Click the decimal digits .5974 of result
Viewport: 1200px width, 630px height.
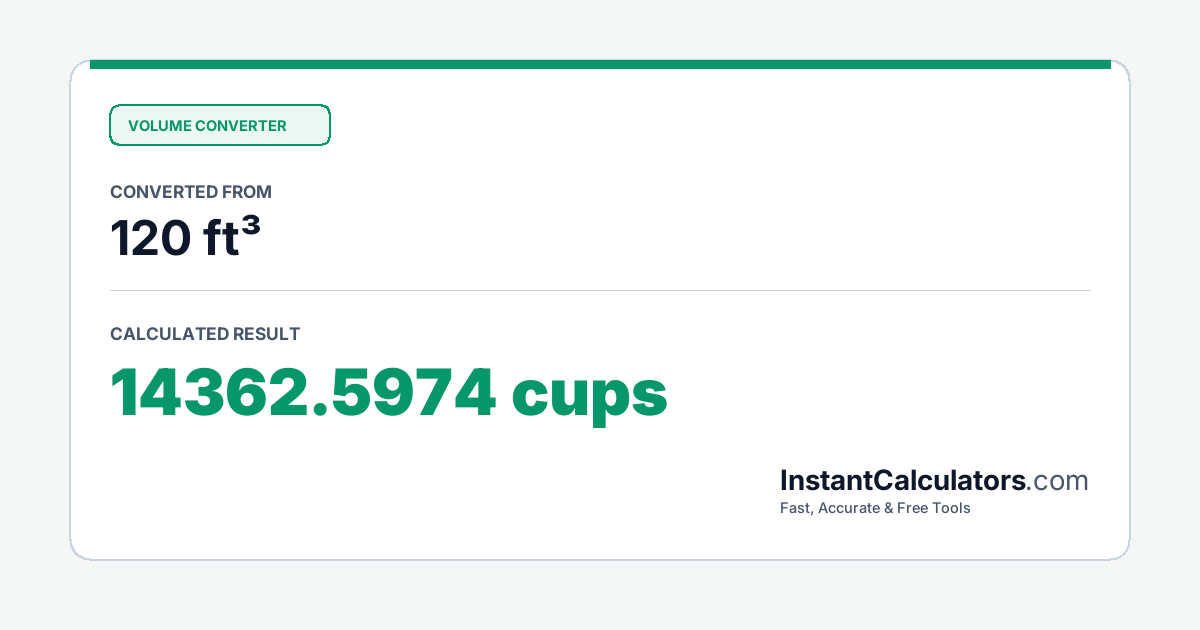click(x=416, y=393)
